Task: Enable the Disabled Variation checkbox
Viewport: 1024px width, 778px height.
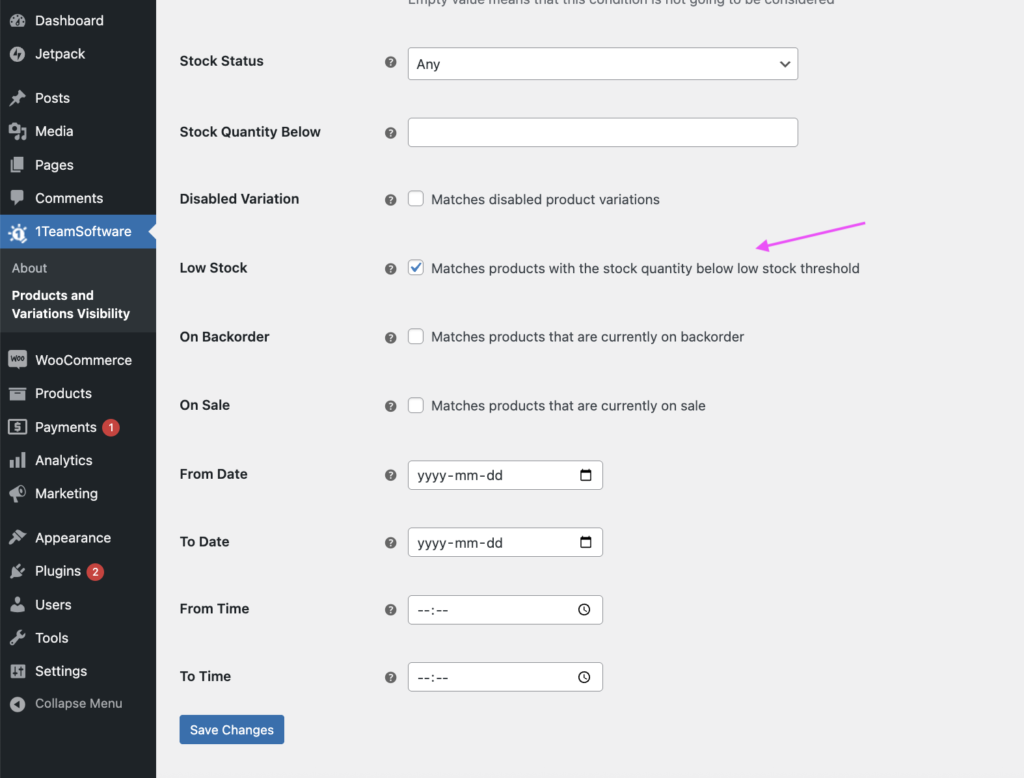Action: (x=416, y=199)
